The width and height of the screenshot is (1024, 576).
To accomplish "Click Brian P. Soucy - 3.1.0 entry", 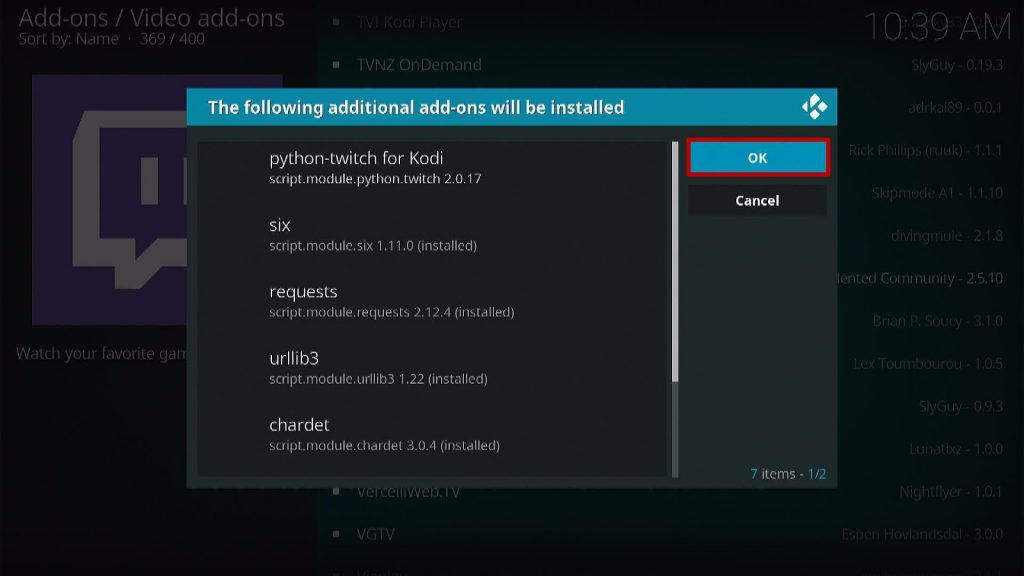I will tap(938, 321).
